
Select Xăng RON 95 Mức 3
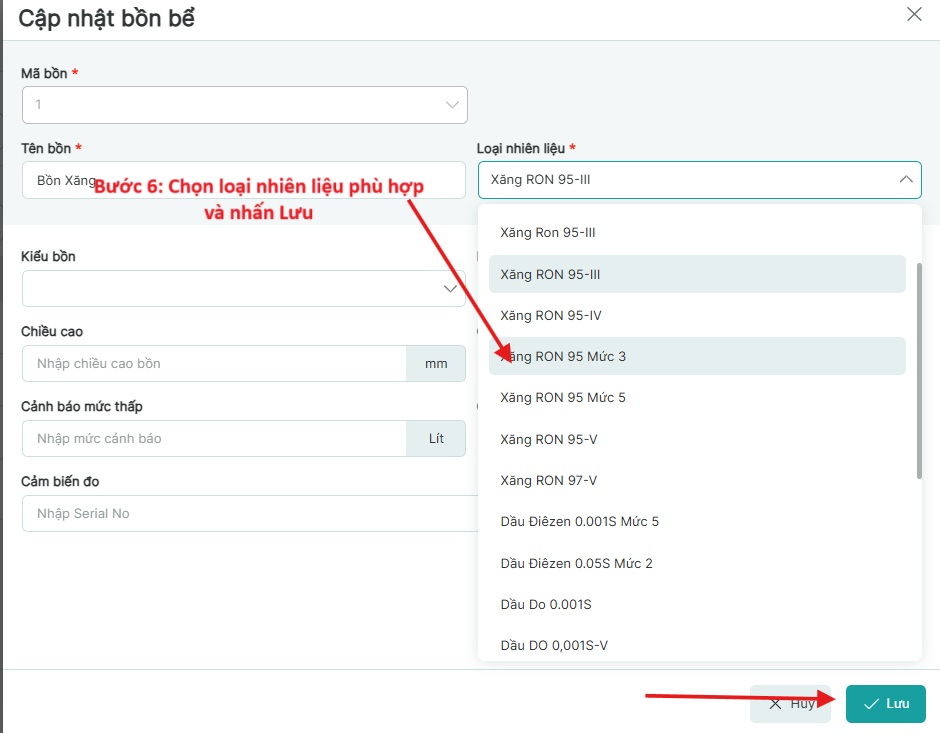(563, 356)
